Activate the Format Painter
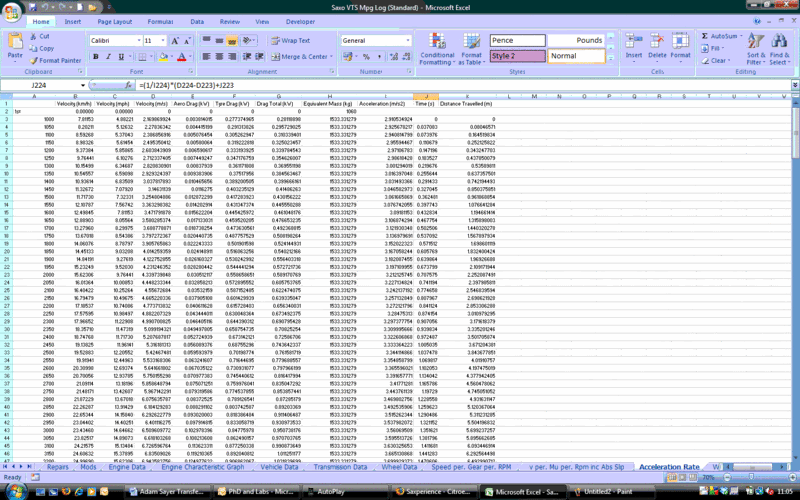The image size is (800, 500). 56,60
